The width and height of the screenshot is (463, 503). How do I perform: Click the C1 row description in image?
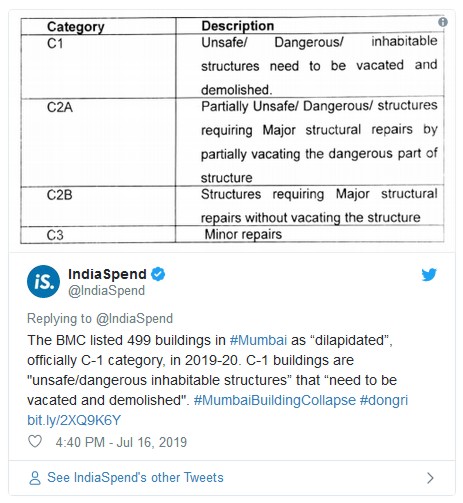pyautogui.click(x=319, y=66)
